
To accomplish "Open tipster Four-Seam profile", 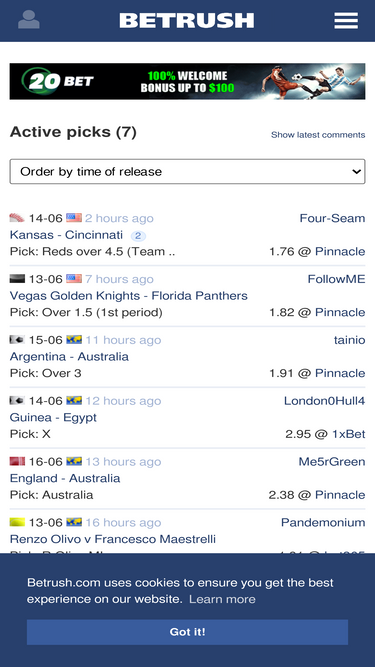I will tap(332, 218).
